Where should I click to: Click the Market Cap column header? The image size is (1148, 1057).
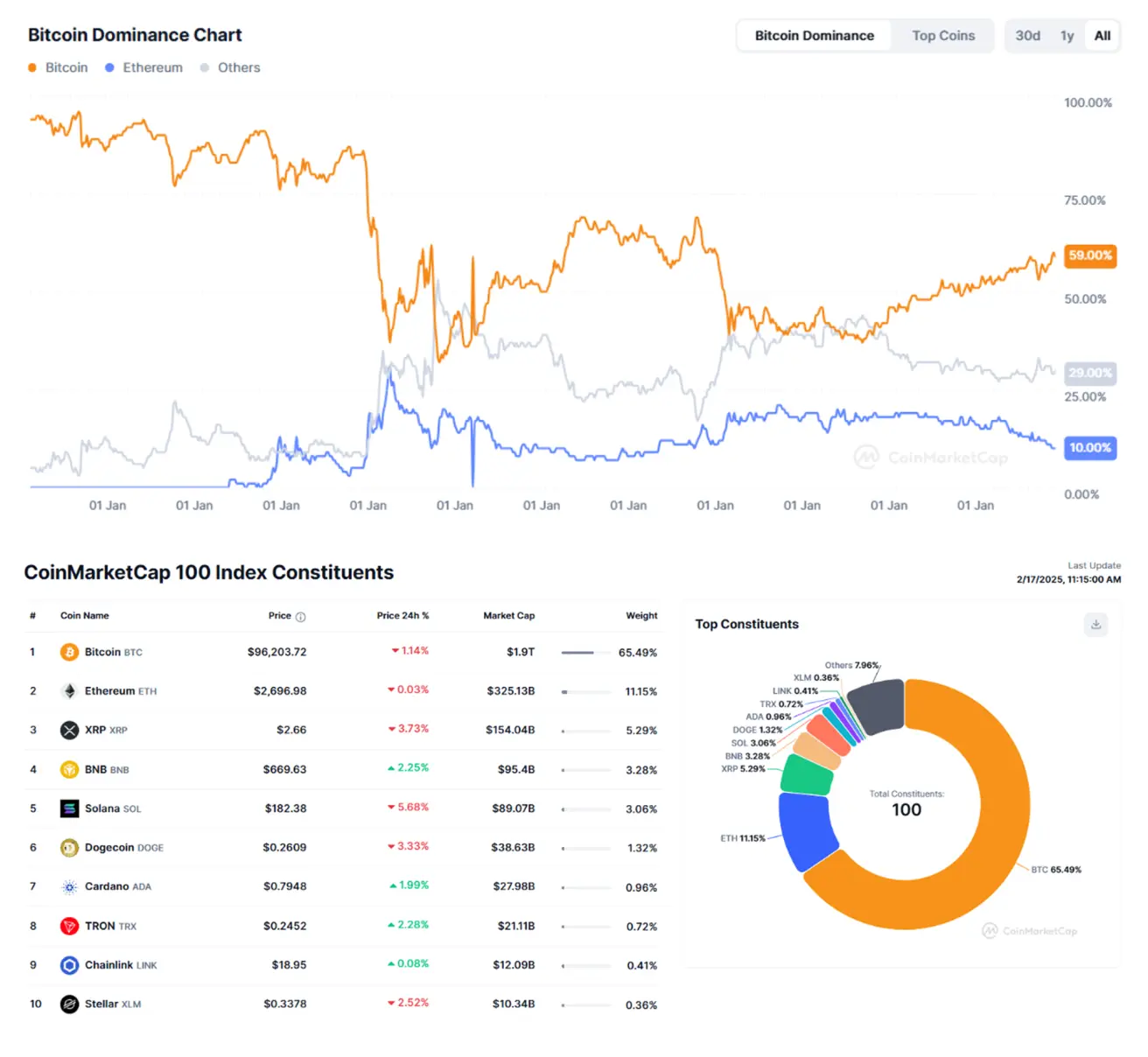pyautogui.click(x=509, y=616)
